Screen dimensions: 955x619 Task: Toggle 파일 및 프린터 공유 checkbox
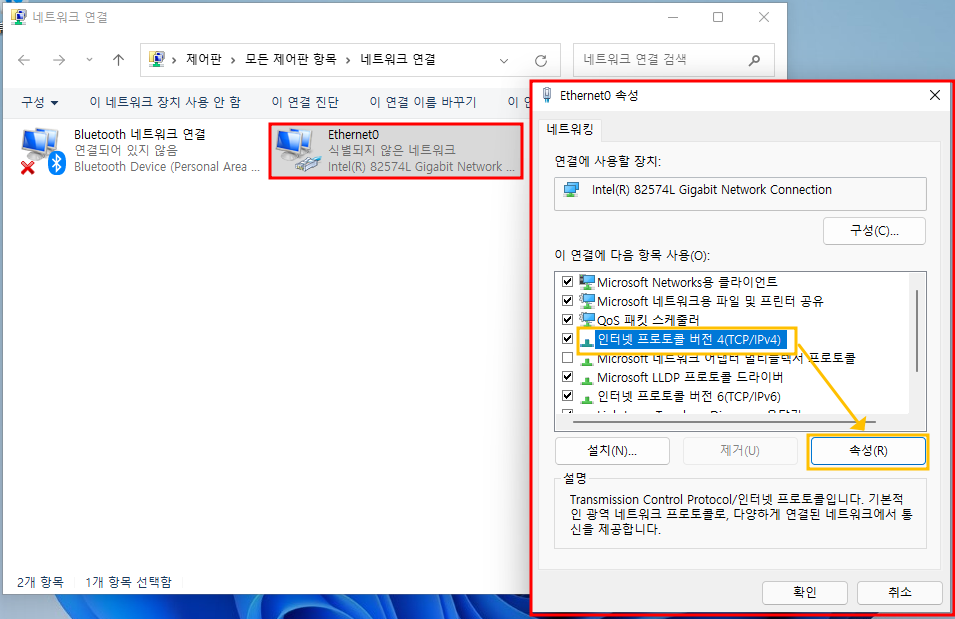pos(567,300)
